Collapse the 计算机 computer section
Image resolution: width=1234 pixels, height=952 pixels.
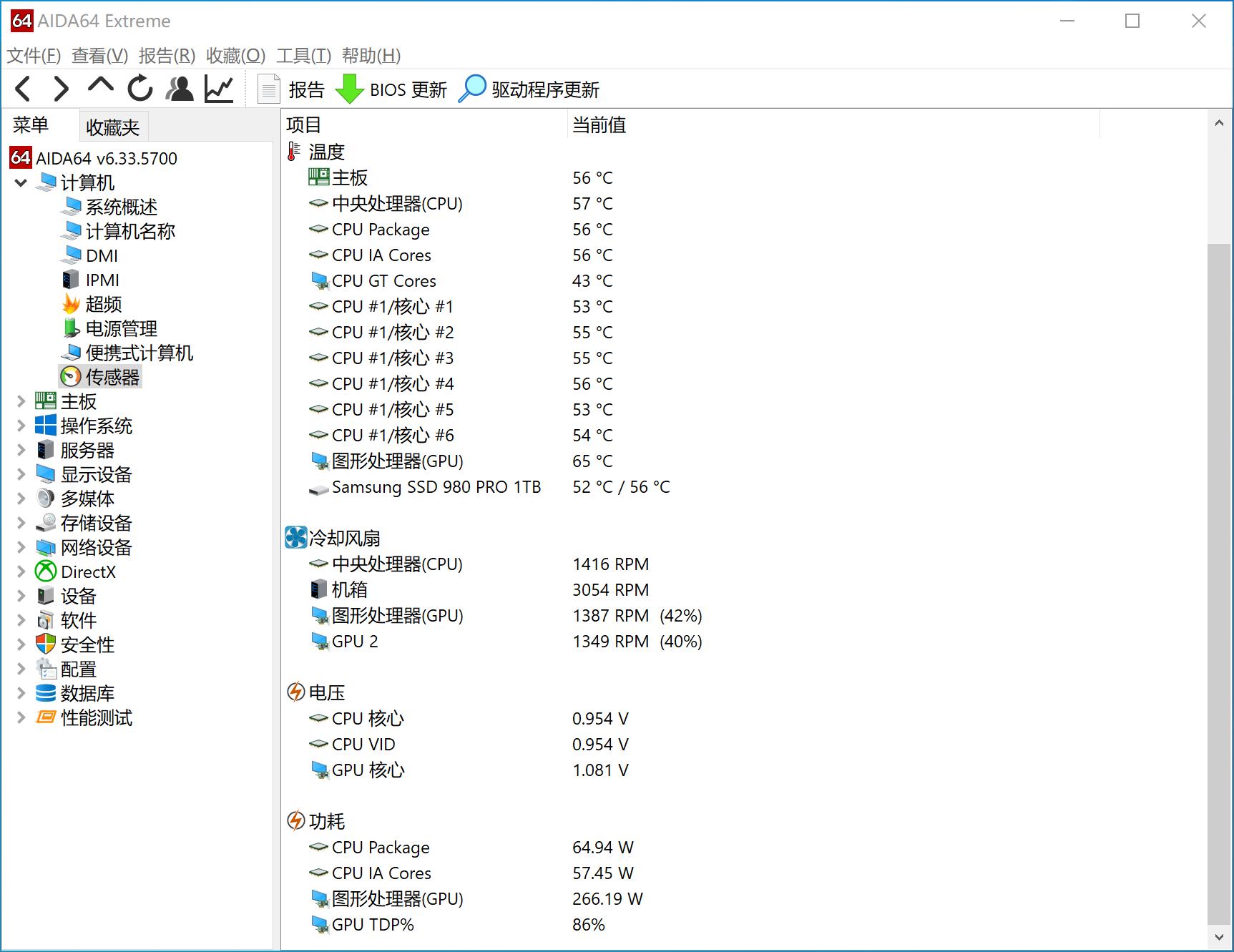coord(21,182)
